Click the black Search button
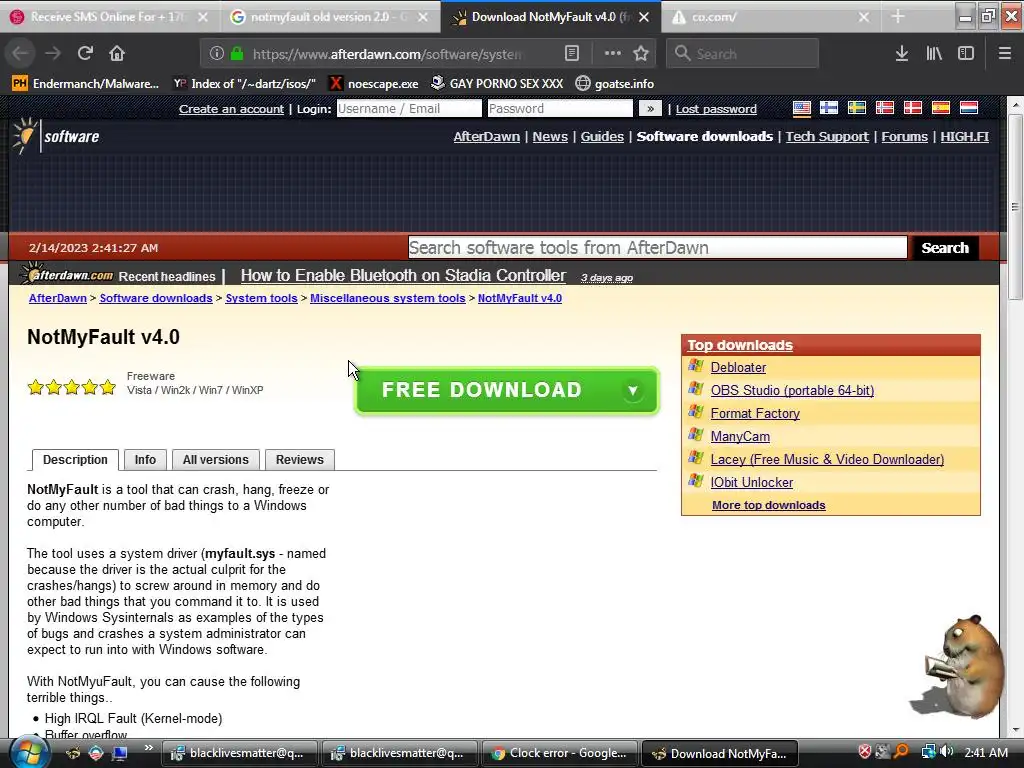The height and width of the screenshot is (768, 1024). 944,248
